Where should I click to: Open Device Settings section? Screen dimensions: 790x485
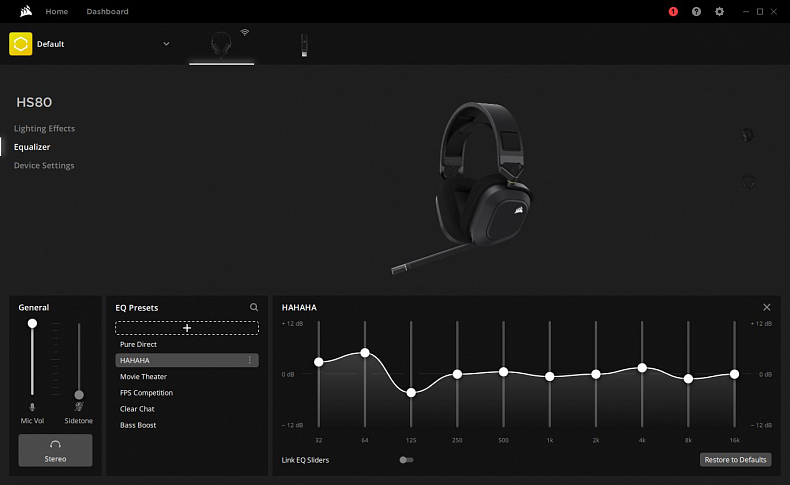pyautogui.click(x=44, y=165)
